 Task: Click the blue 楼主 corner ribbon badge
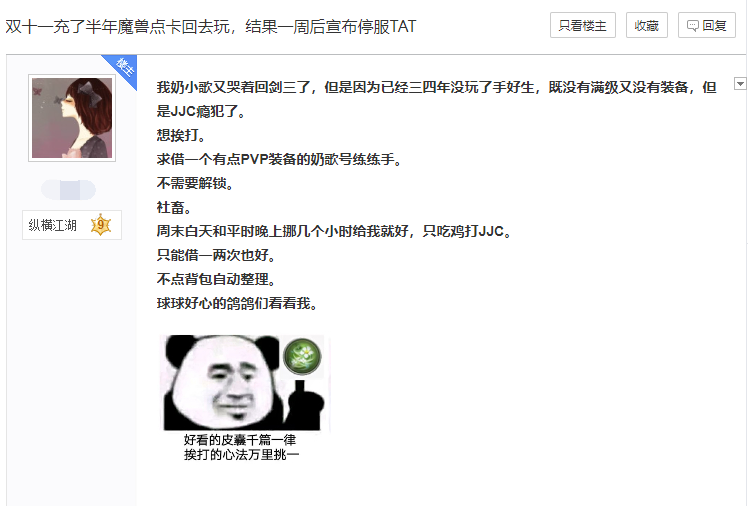point(124,68)
